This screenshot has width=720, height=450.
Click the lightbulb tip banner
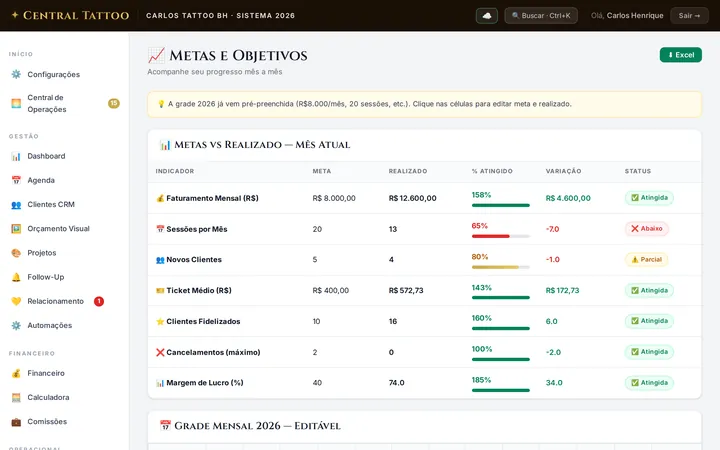point(424,104)
